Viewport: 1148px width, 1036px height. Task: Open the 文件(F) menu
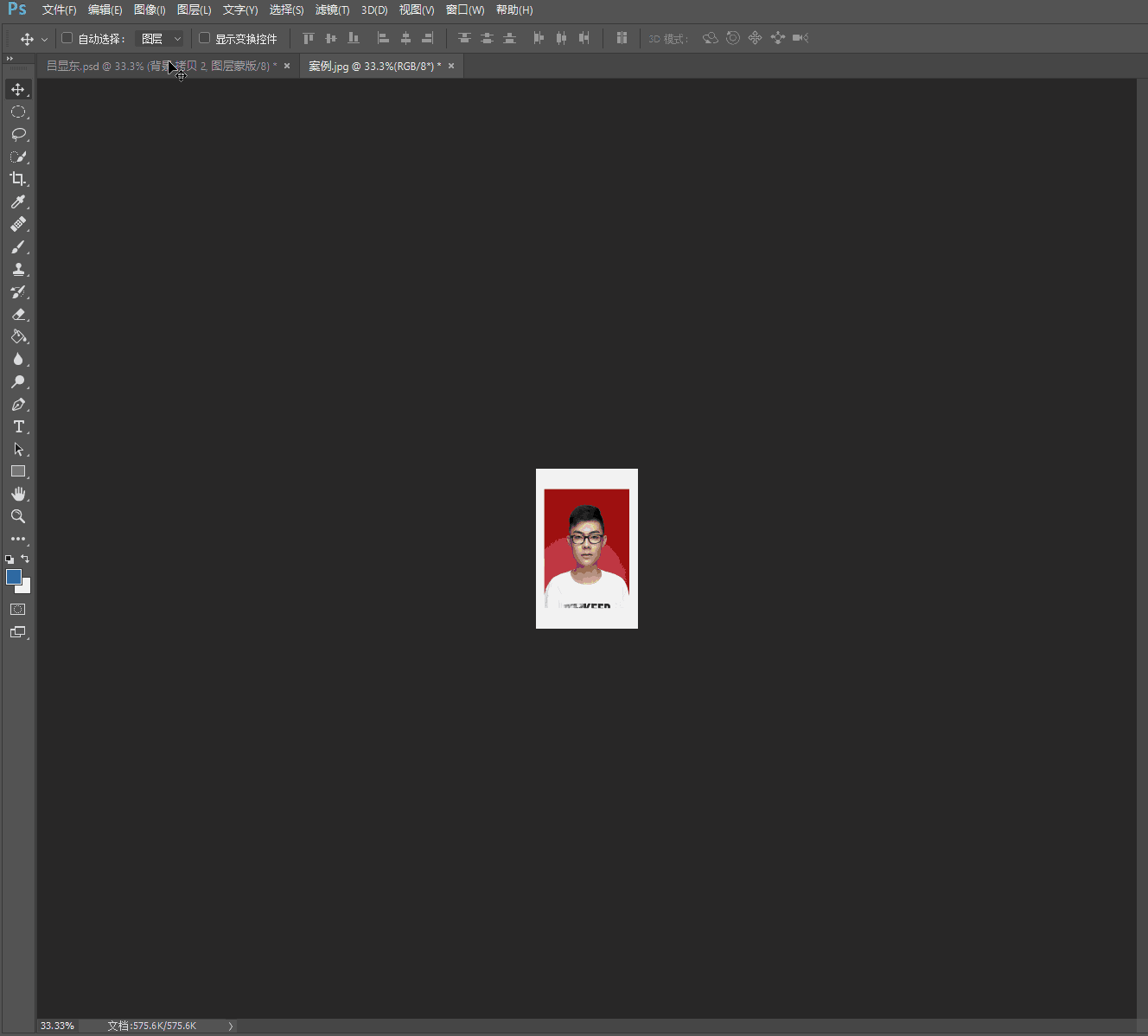59,10
